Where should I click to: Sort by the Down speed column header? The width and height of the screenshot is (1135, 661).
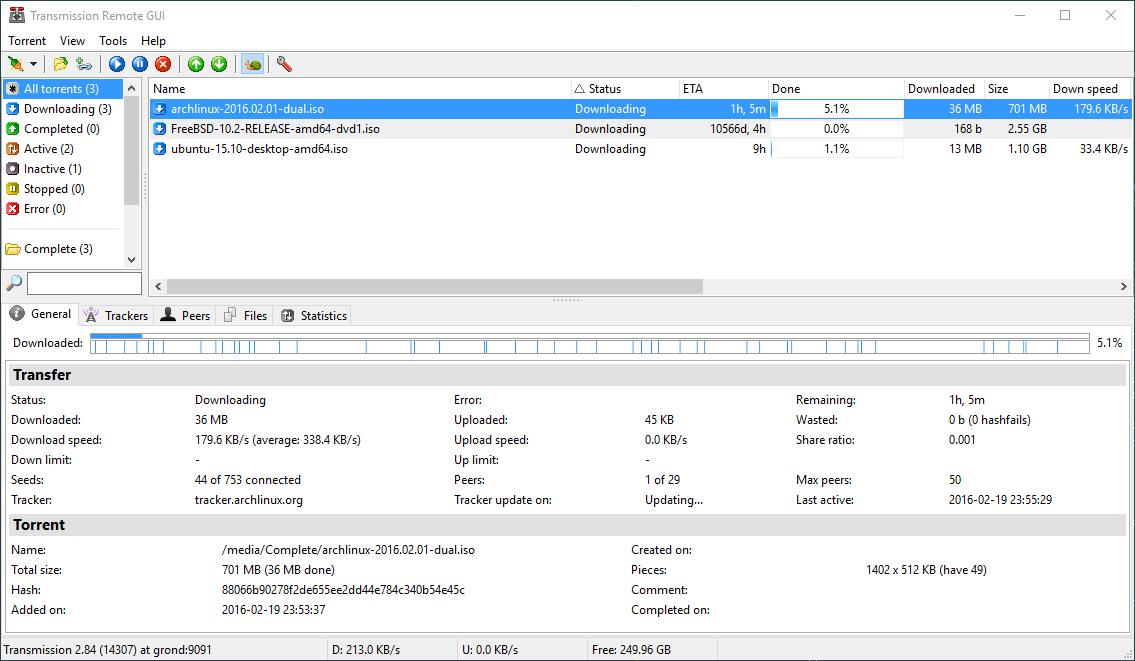point(1089,89)
